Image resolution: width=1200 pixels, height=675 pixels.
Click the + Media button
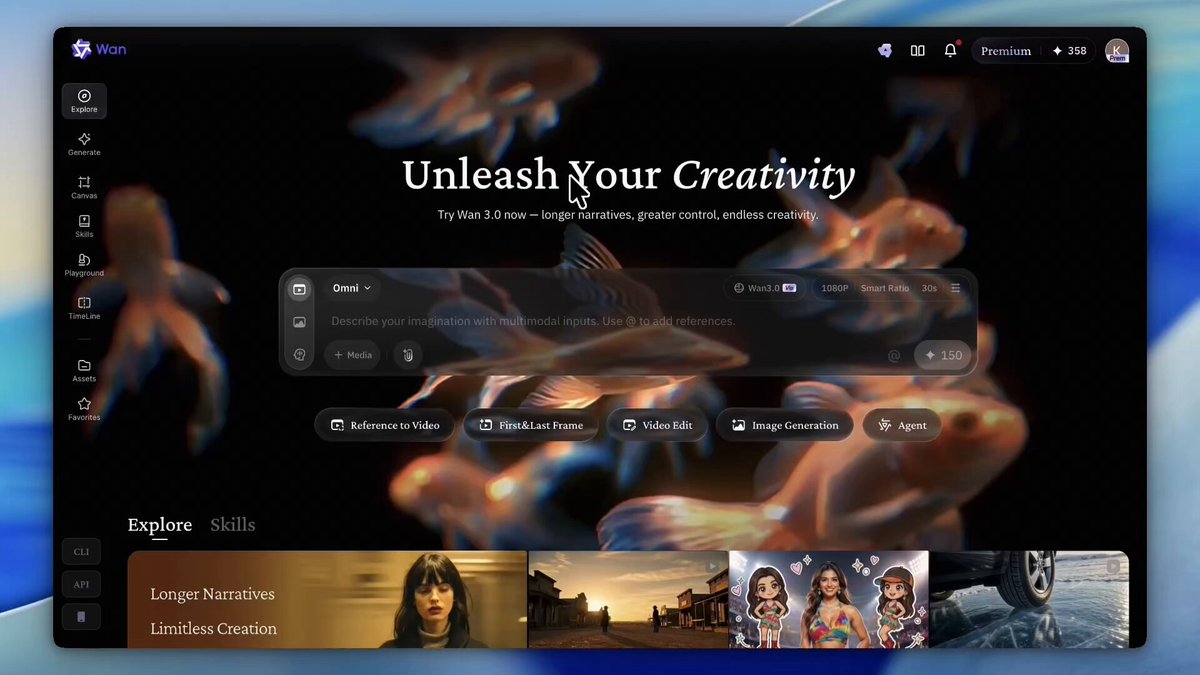click(x=352, y=355)
